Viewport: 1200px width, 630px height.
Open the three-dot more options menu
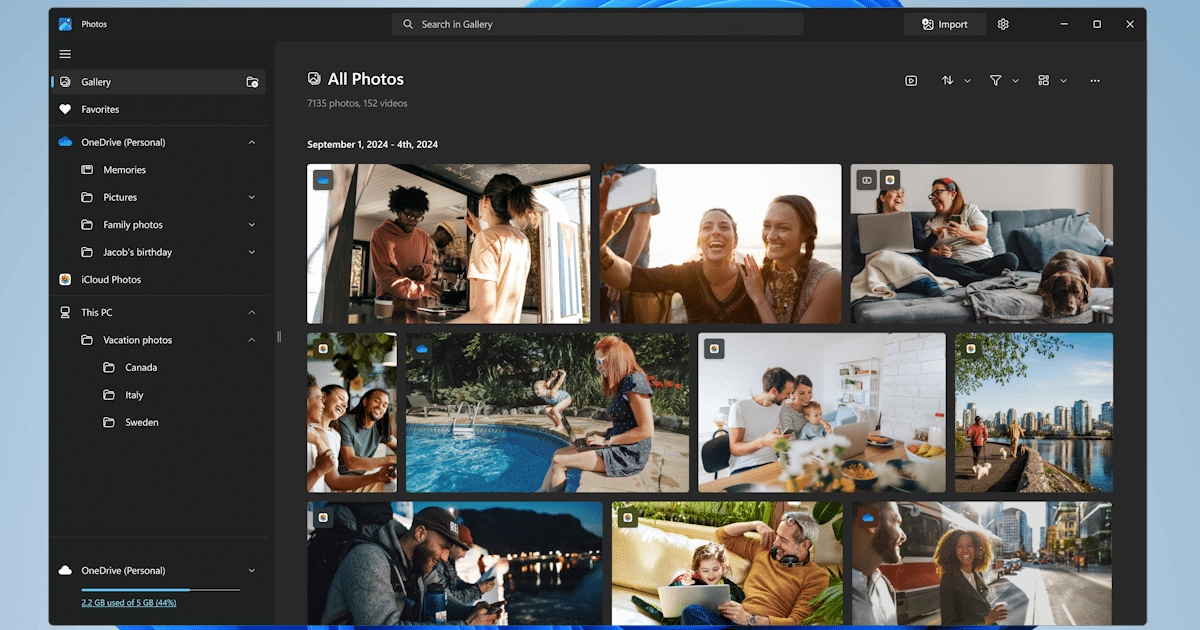coord(1095,81)
